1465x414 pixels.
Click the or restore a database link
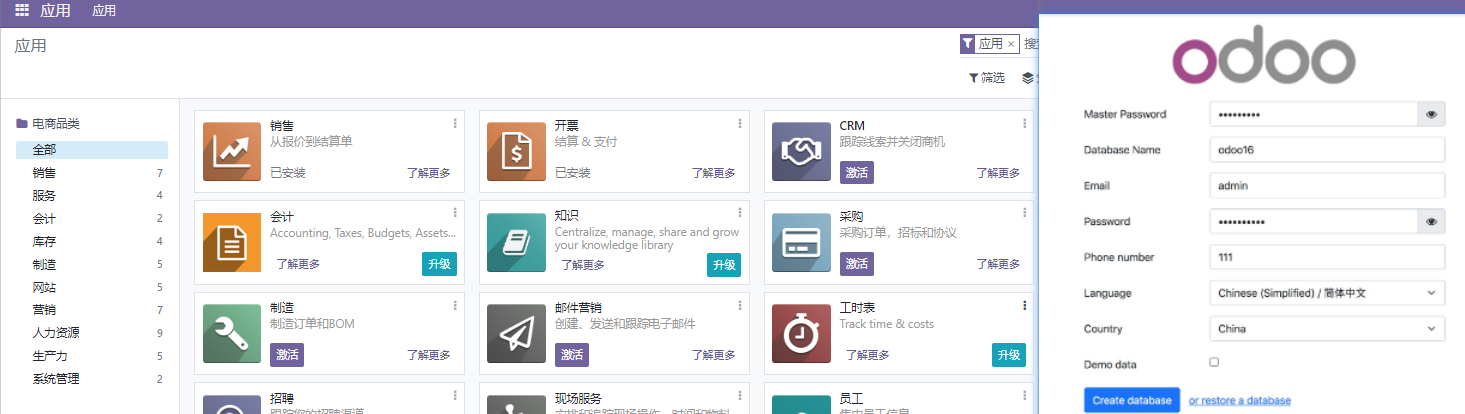pos(1240,400)
